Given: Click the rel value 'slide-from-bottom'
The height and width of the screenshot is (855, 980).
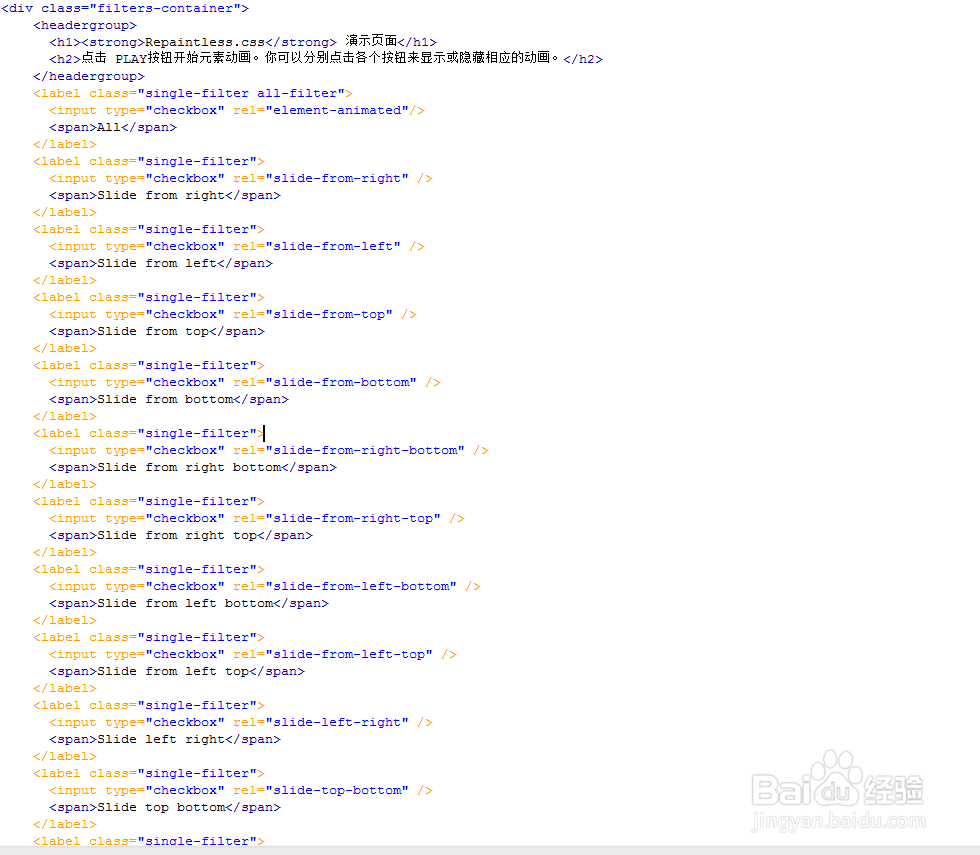Looking at the screenshot, I should [x=341, y=382].
